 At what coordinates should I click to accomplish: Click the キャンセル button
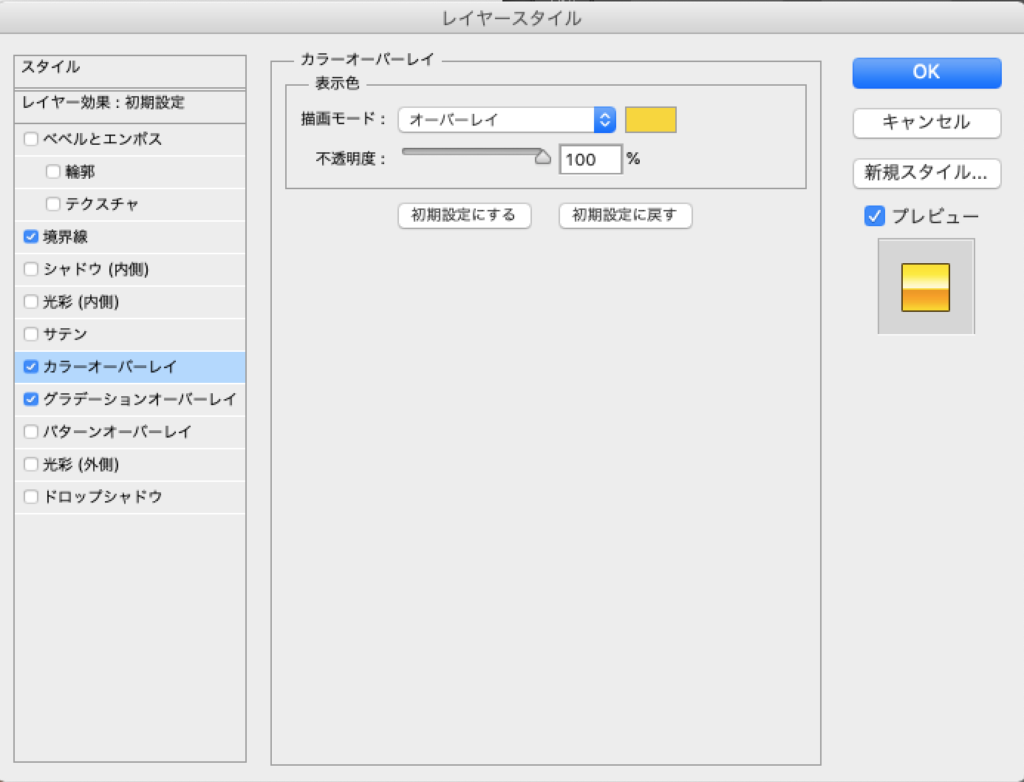click(926, 123)
